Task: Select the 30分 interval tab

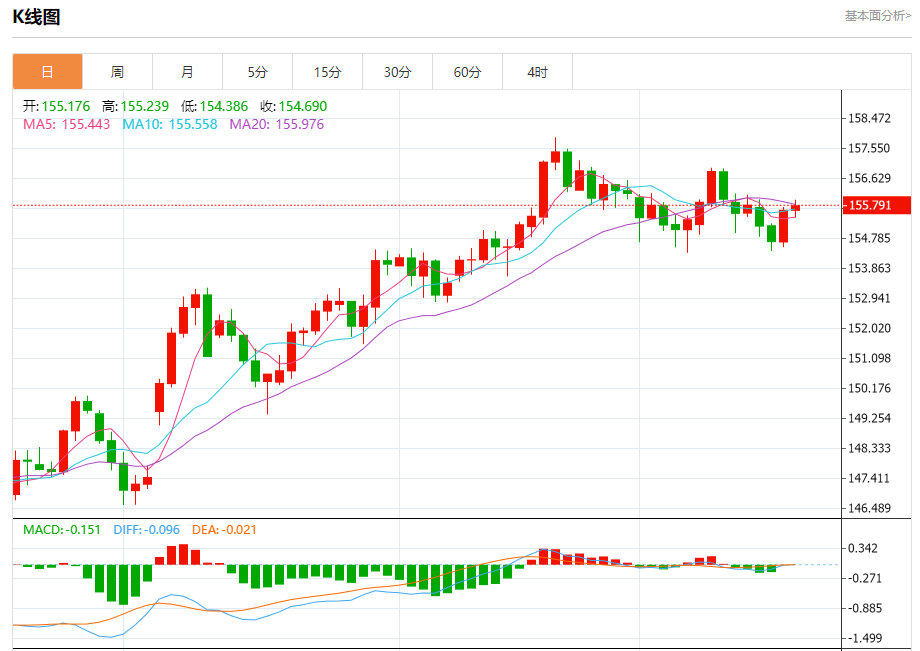Action: coord(397,72)
